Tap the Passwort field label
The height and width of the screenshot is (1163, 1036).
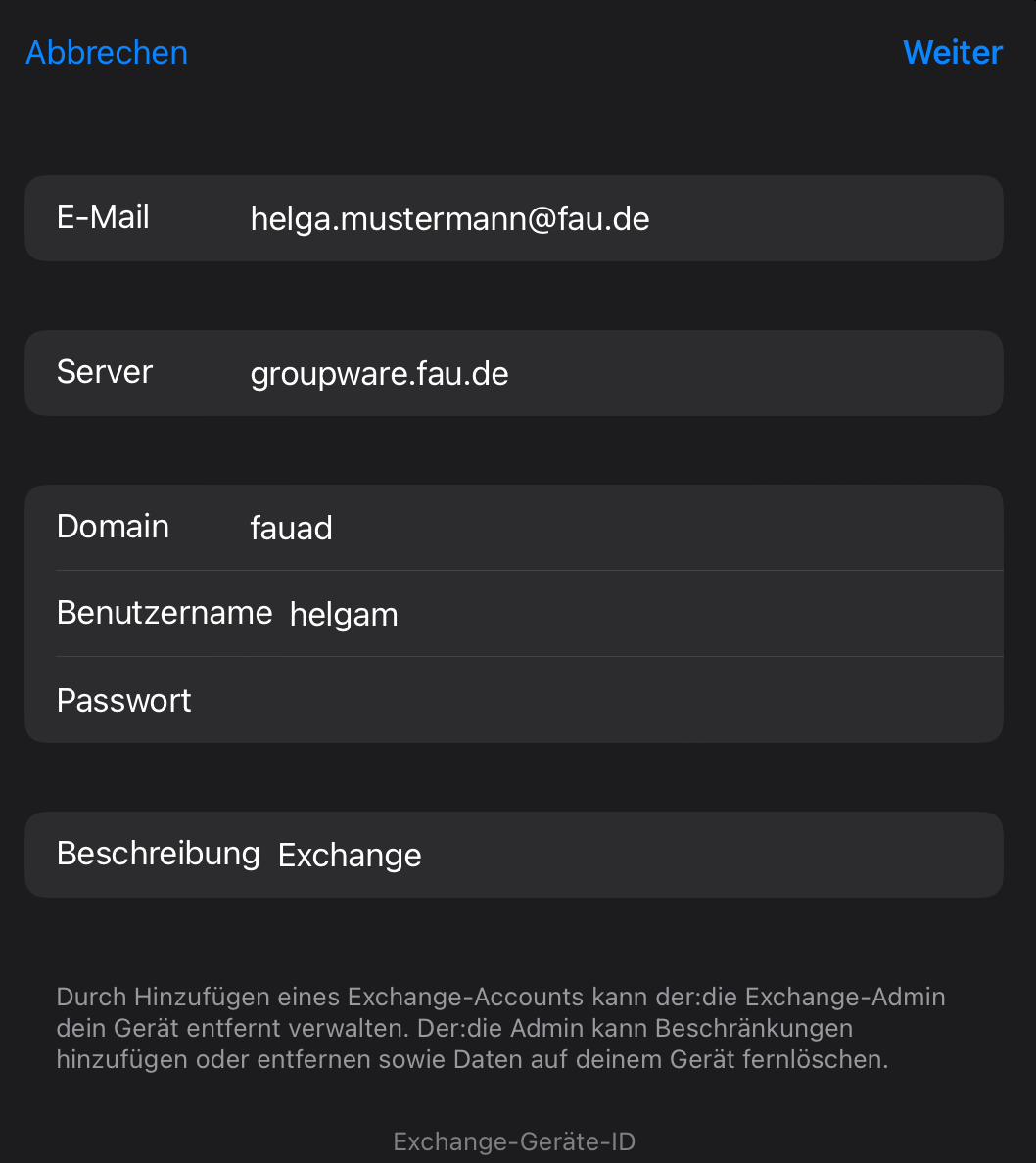(x=124, y=701)
